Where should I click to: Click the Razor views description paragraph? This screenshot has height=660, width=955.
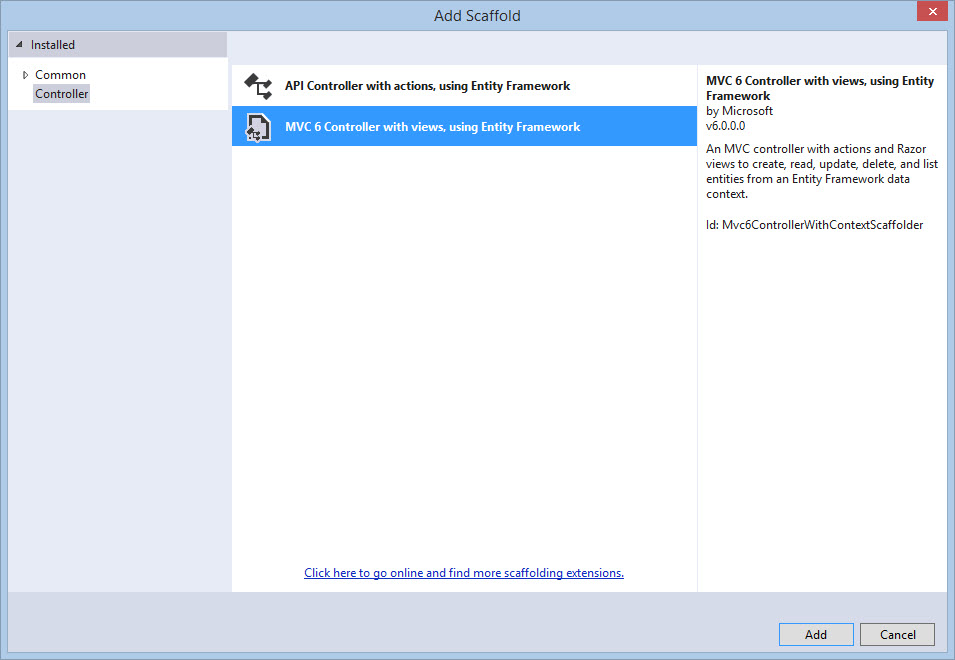pos(822,171)
